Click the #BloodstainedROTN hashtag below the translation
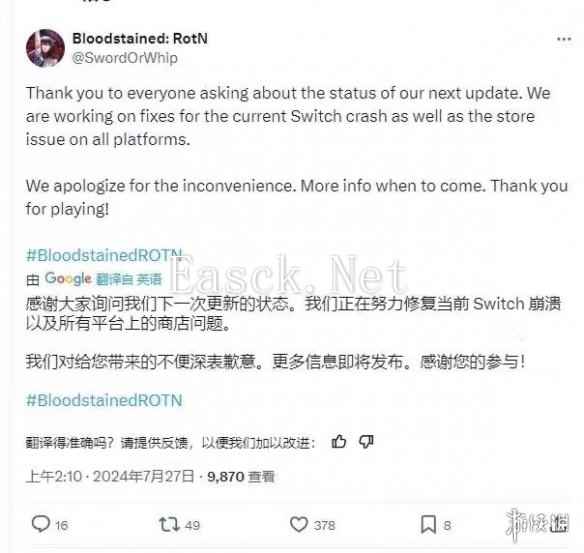Screen dimensions: 584x553 coord(104,400)
